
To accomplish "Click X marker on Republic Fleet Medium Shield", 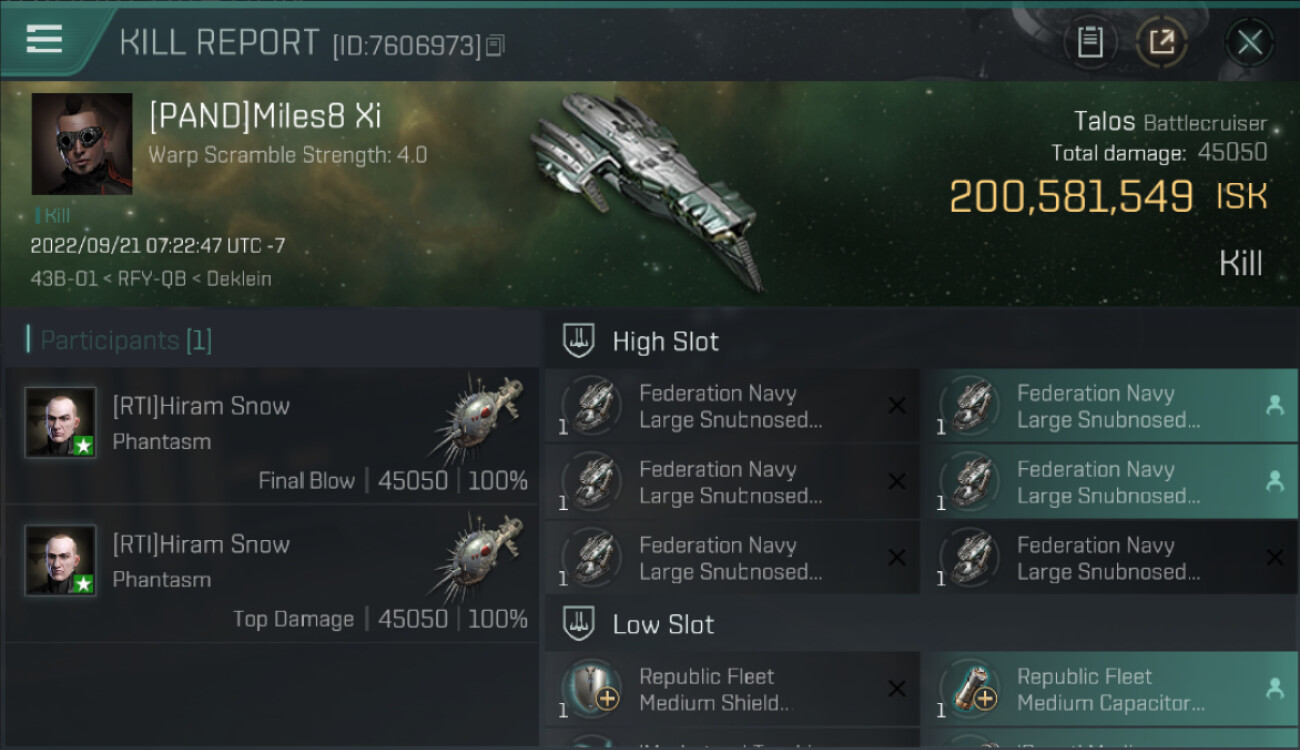I will [x=897, y=688].
